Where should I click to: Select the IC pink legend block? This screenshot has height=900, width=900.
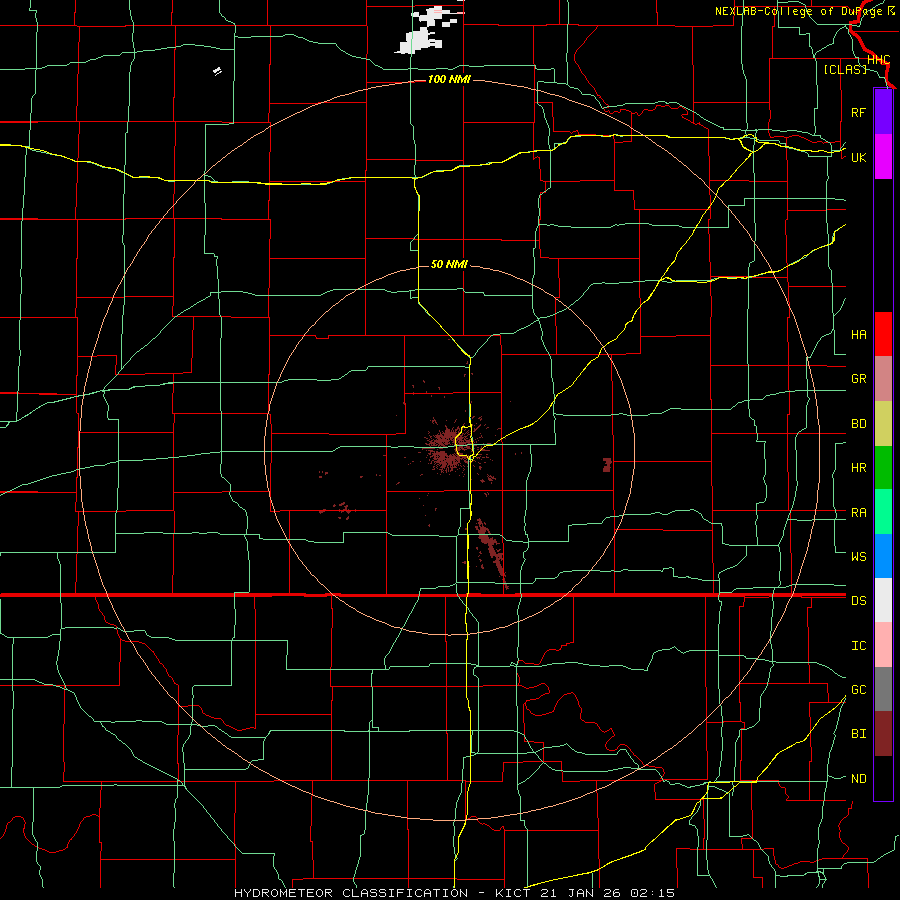(883, 645)
